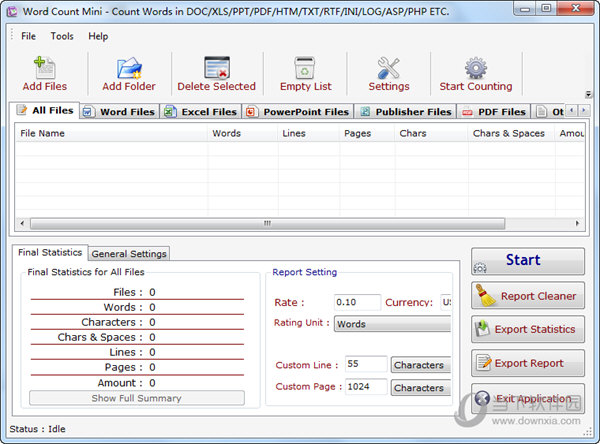The image size is (600, 444).
Task: Click the Add Files toolbar icon
Action: (x=45, y=68)
